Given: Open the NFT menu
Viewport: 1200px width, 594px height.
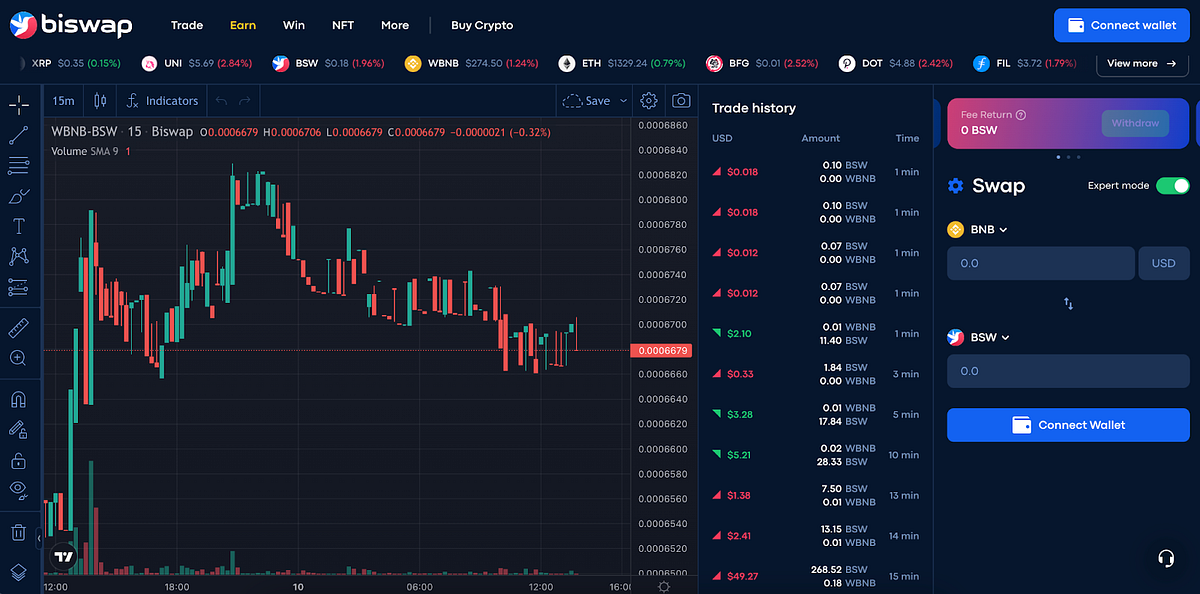Looking at the screenshot, I should coord(343,25).
